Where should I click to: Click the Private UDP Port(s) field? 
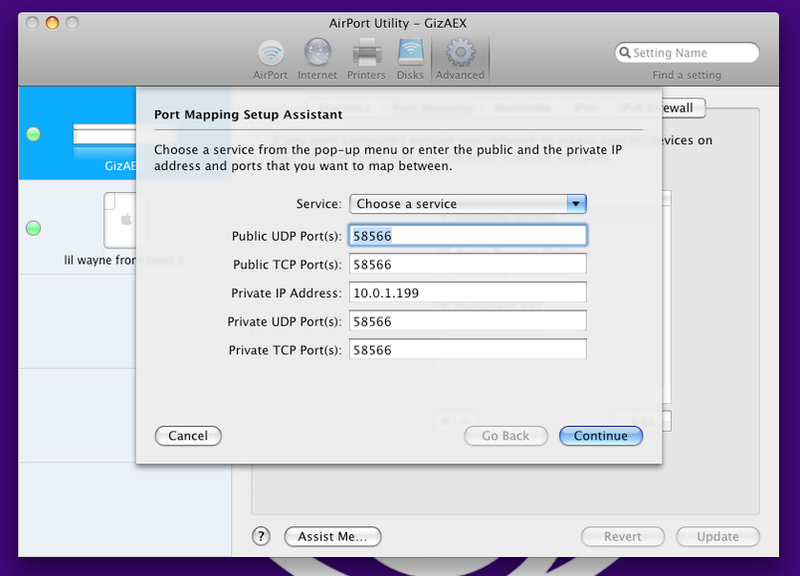pyautogui.click(x=468, y=321)
